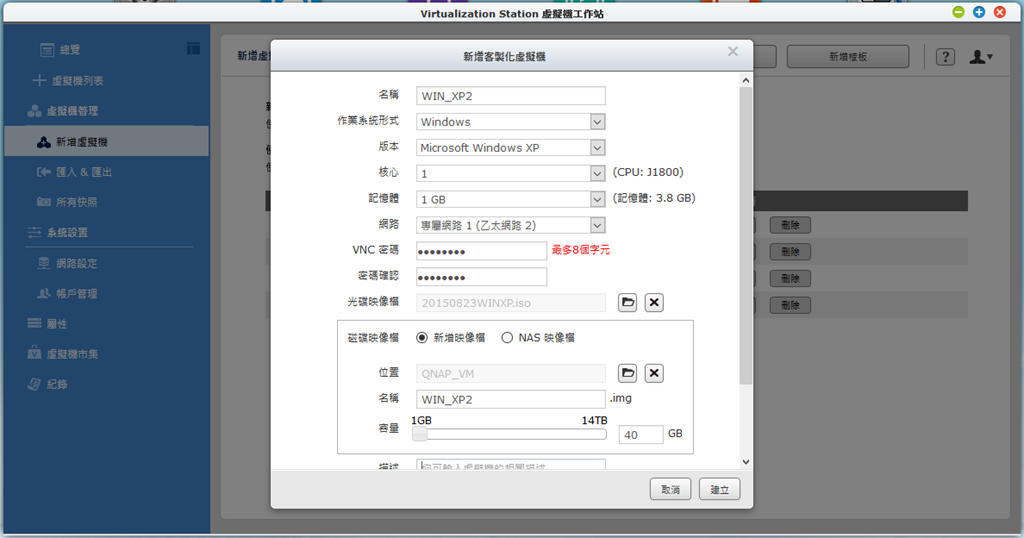Edit the VM 名稱 field WIN_XP2
This screenshot has width=1024, height=538.
point(511,96)
